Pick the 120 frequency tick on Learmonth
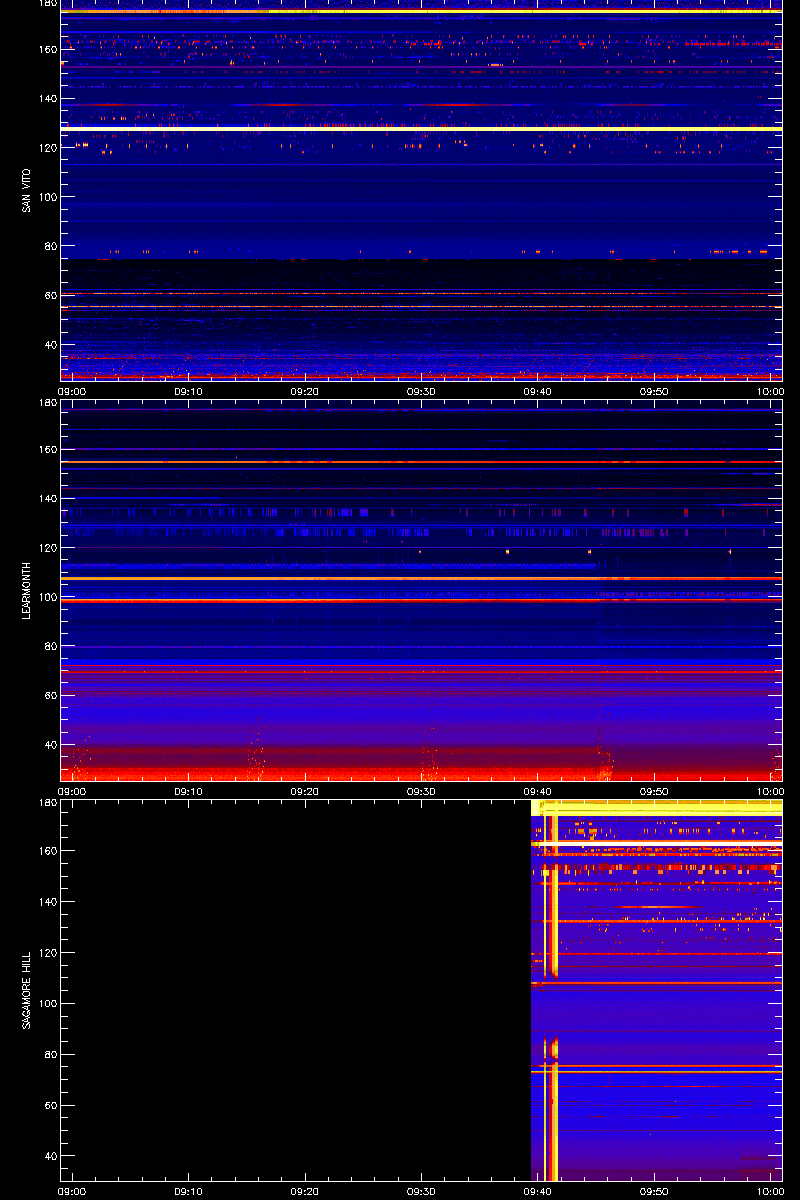 coord(47,548)
